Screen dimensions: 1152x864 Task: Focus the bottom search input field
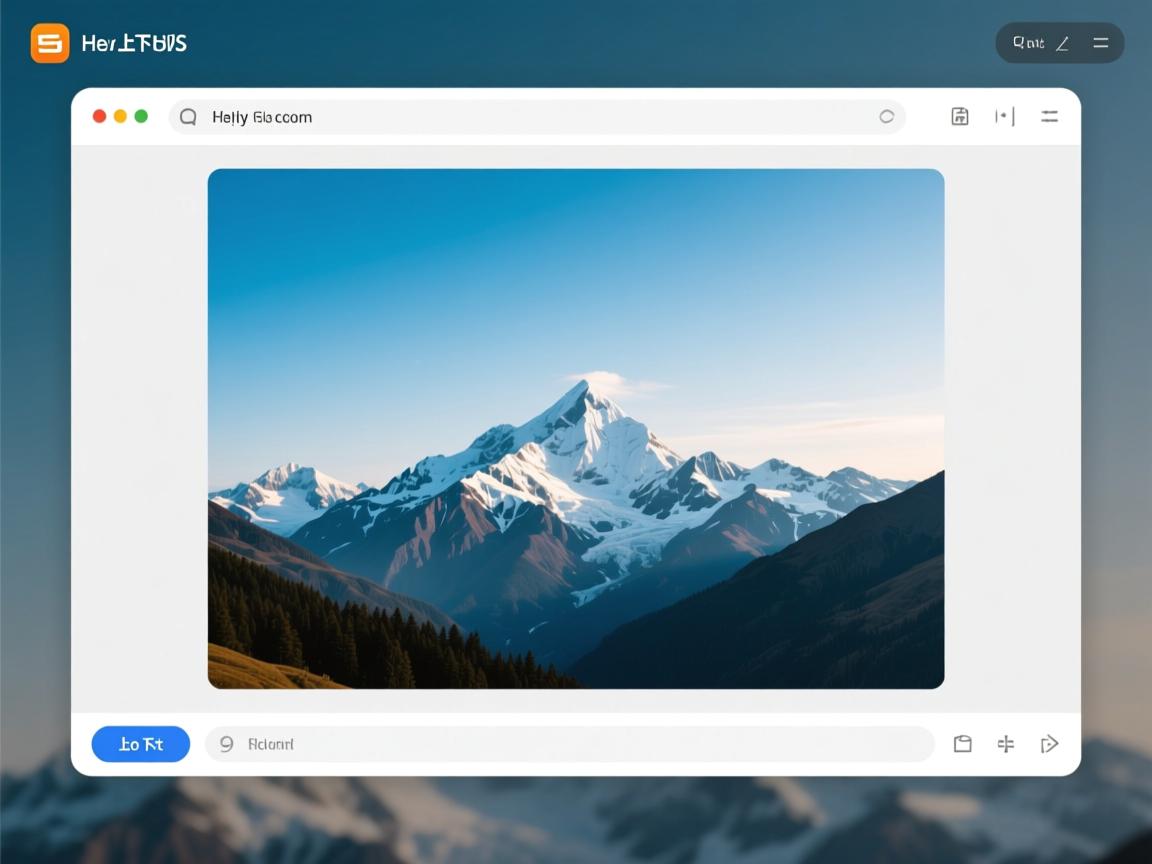(x=580, y=744)
